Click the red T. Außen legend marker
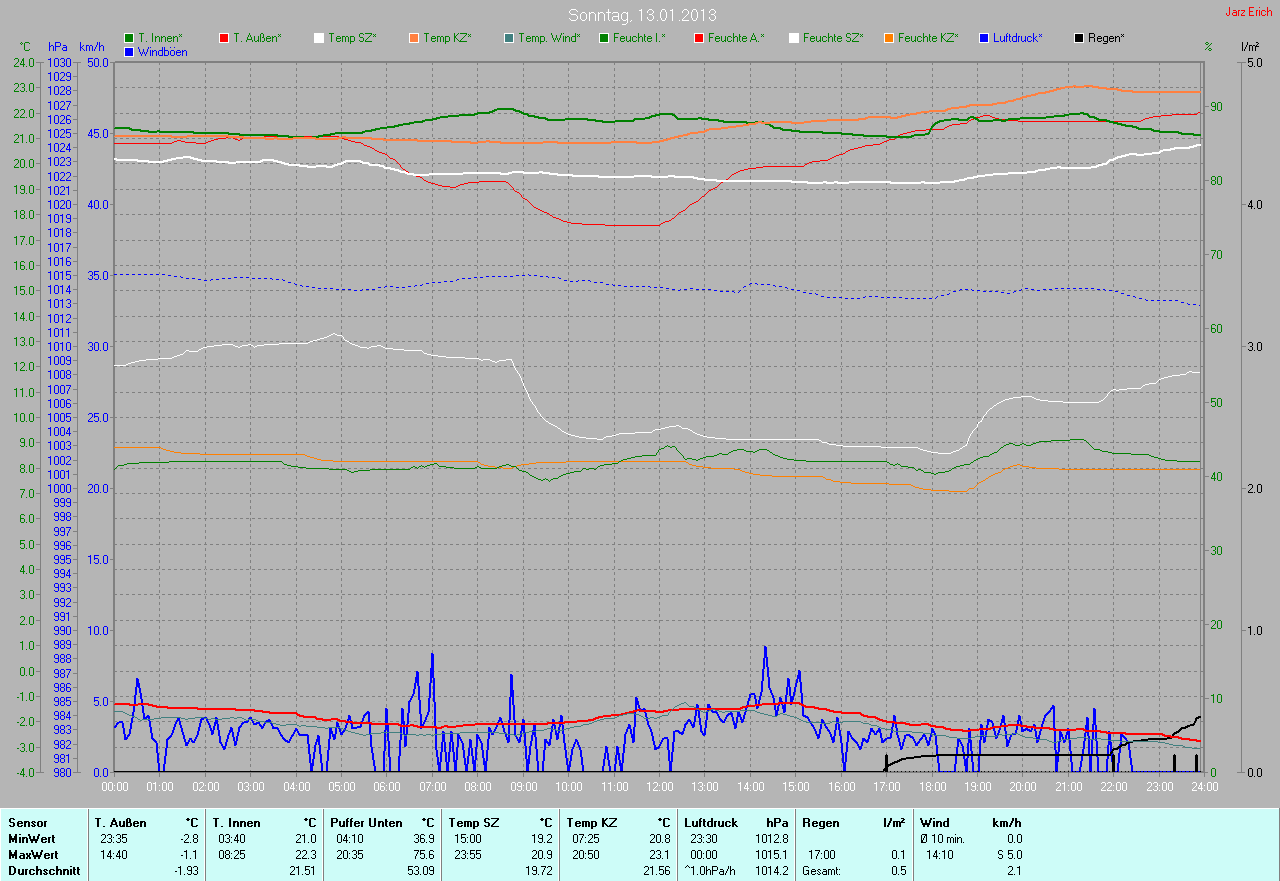The width and height of the screenshot is (1280, 881). 224,38
